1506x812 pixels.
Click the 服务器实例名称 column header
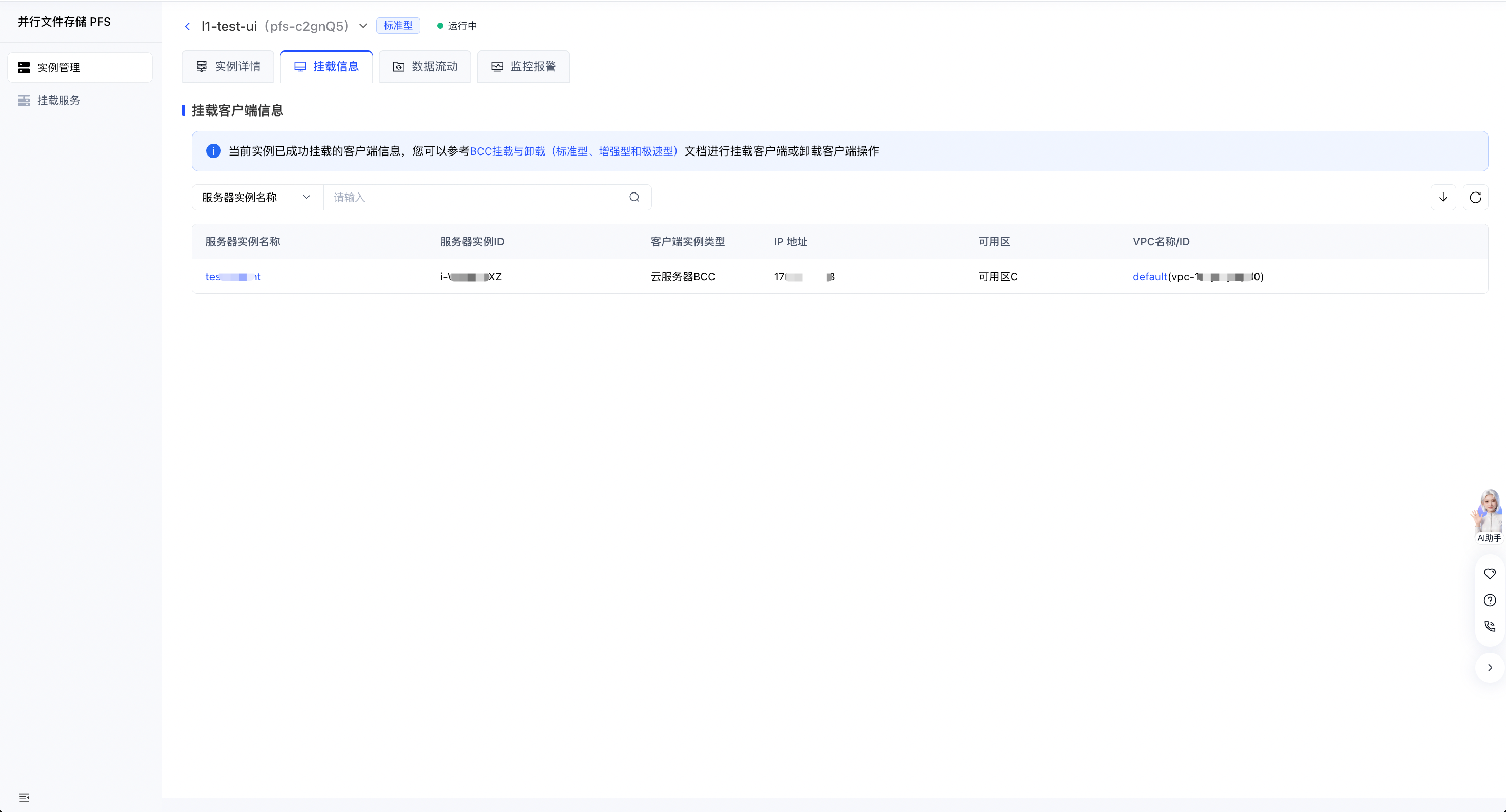pyautogui.click(x=243, y=242)
